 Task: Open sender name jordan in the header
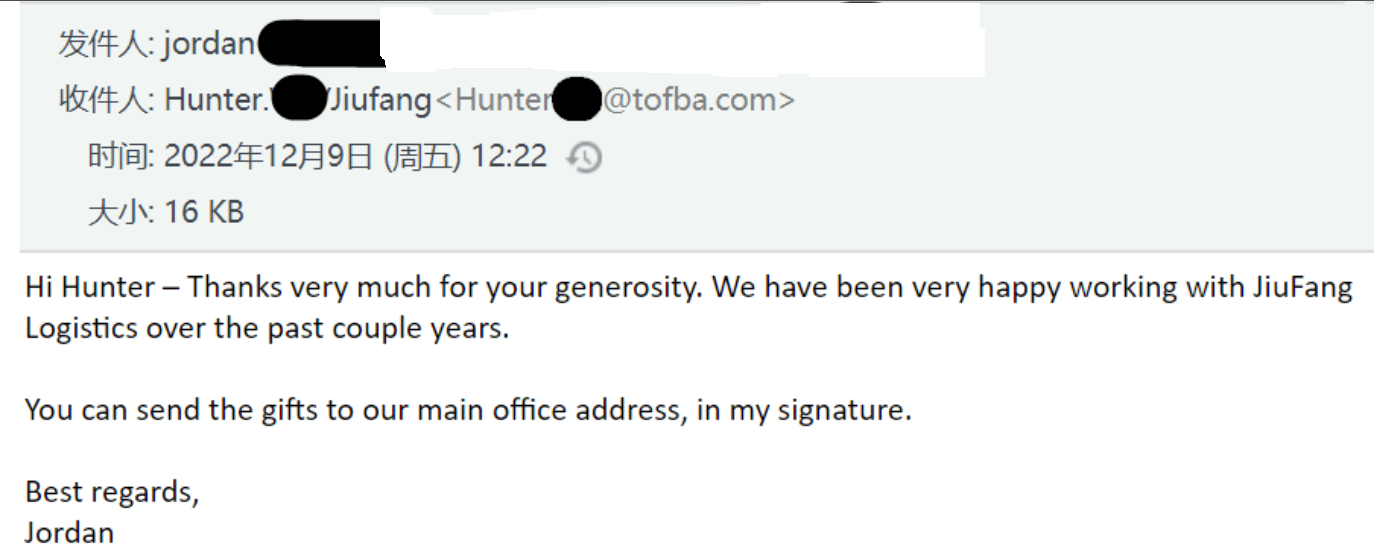pyautogui.click(x=208, y=44)
